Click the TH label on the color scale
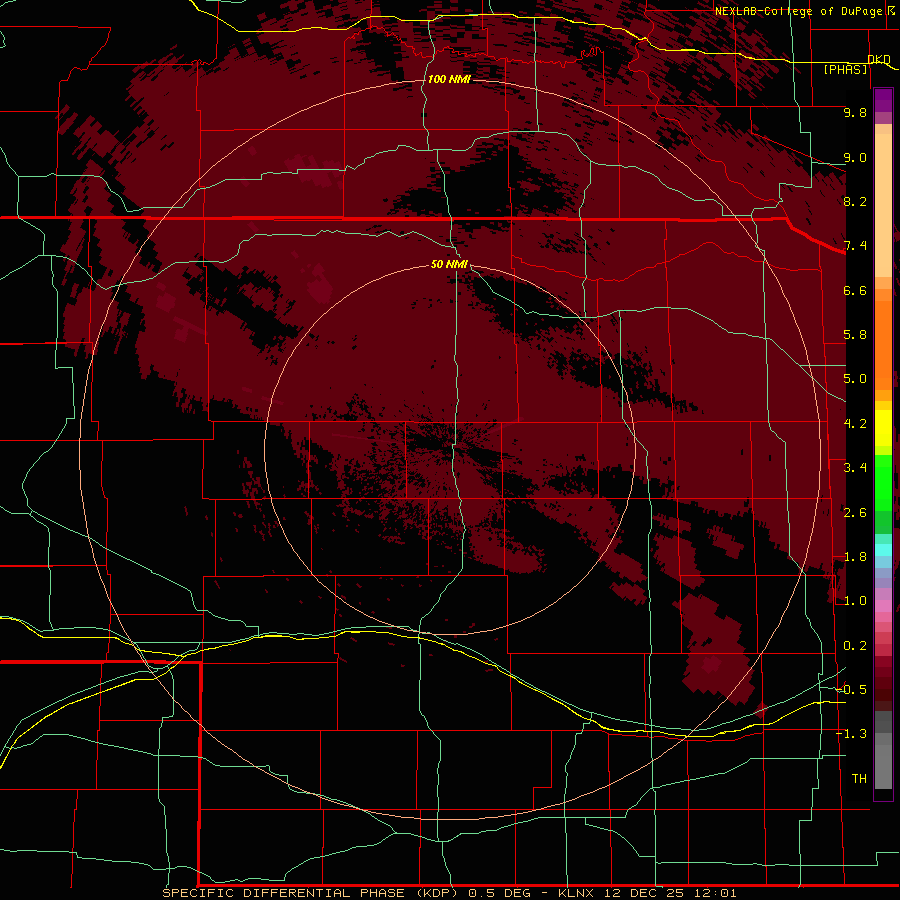 [859, 778]
